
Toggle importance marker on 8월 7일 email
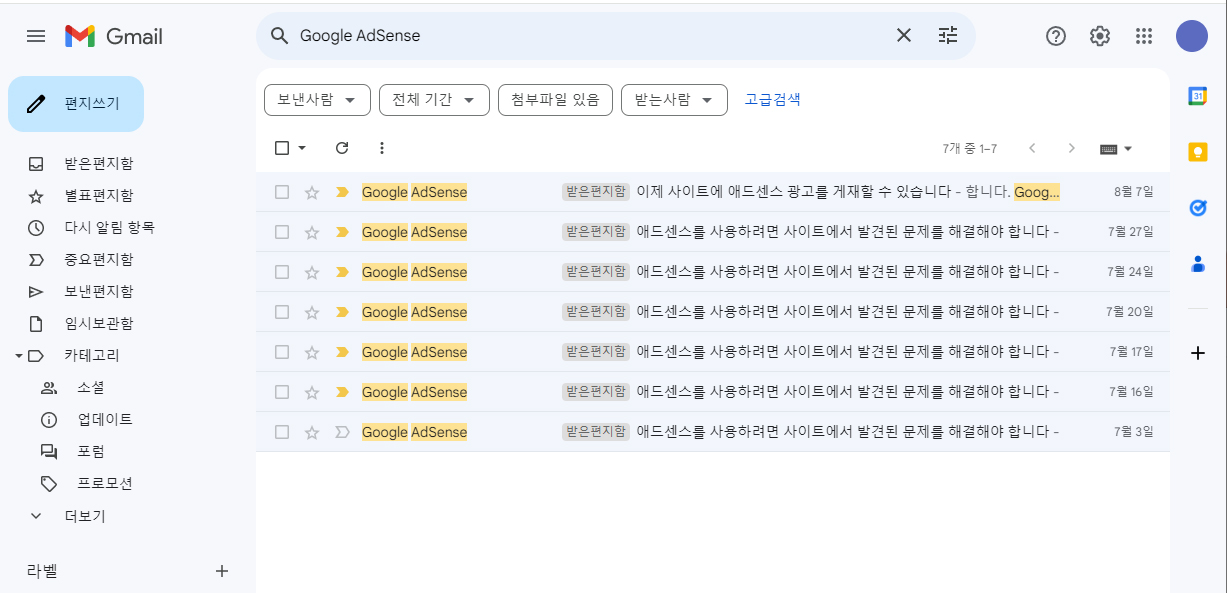coord(342,192)
